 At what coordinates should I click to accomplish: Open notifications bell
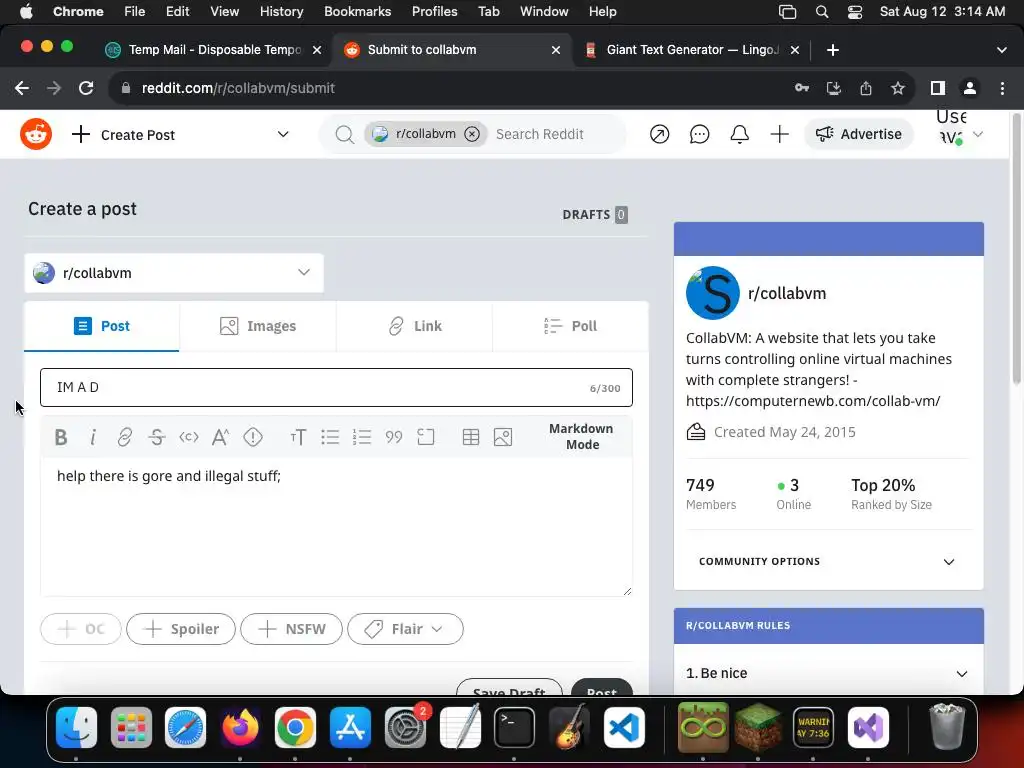[x=739, y=135]
